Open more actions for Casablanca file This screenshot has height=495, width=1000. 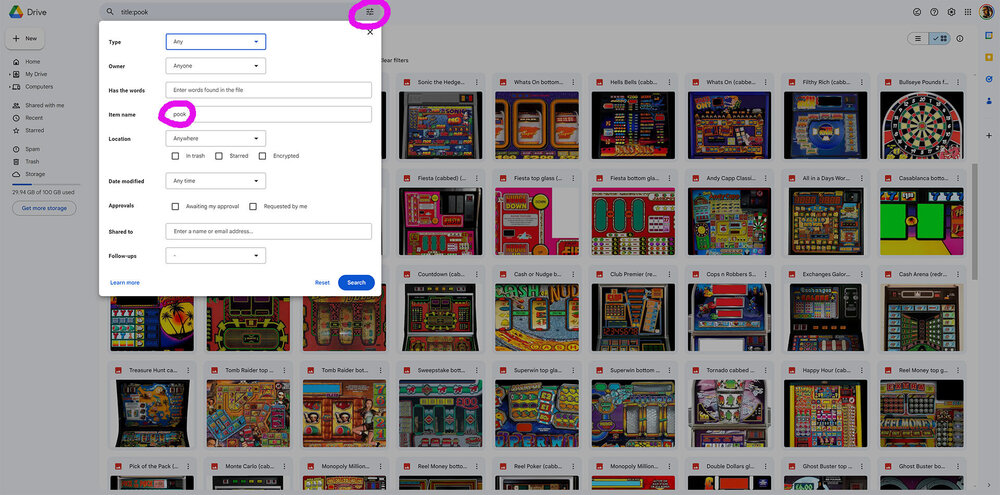click(959, 178)
